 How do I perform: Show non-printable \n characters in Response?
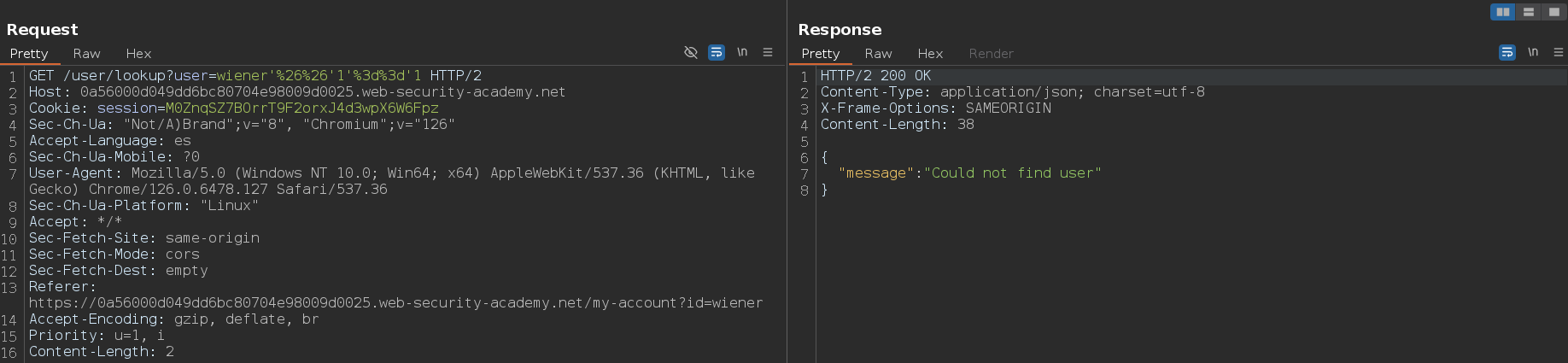(x=1533, y=53)
